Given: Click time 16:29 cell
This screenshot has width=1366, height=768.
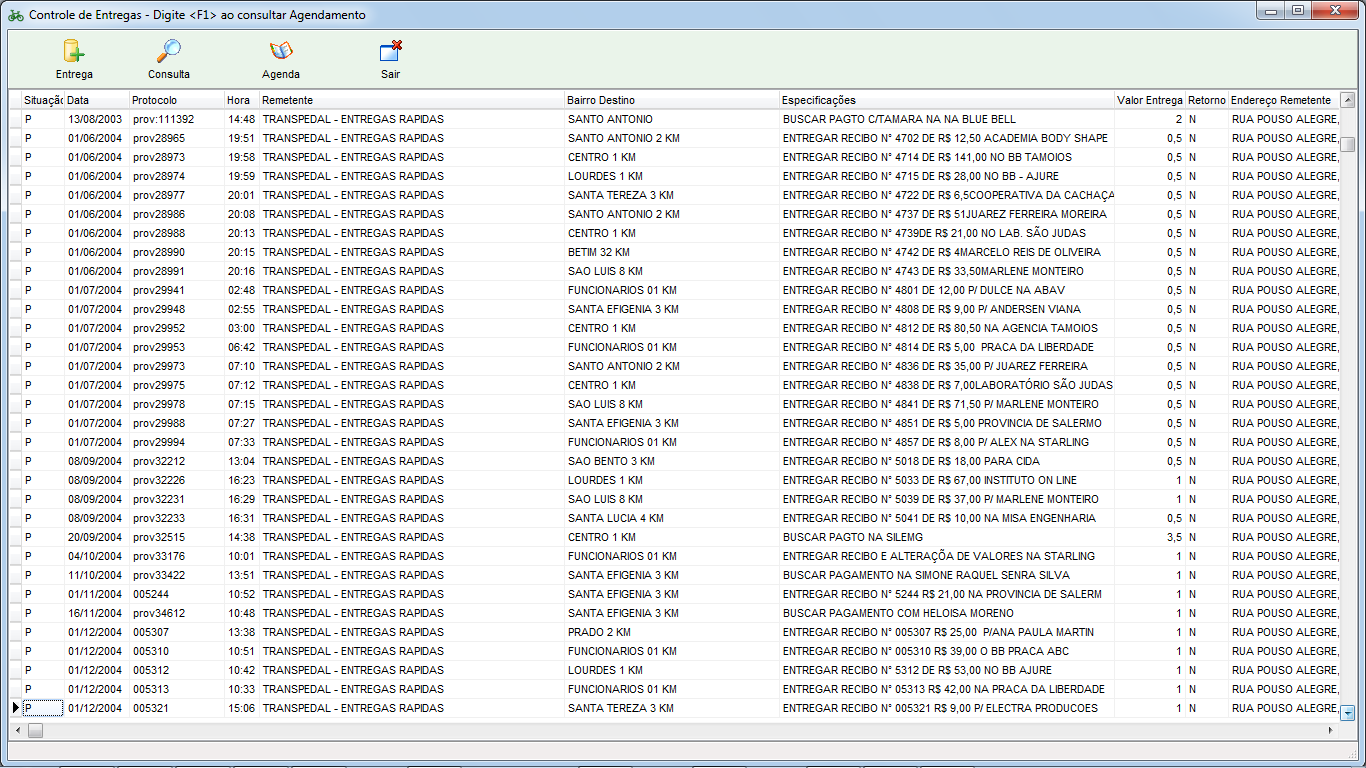Looking at the screenshot, I should (242, 499).
